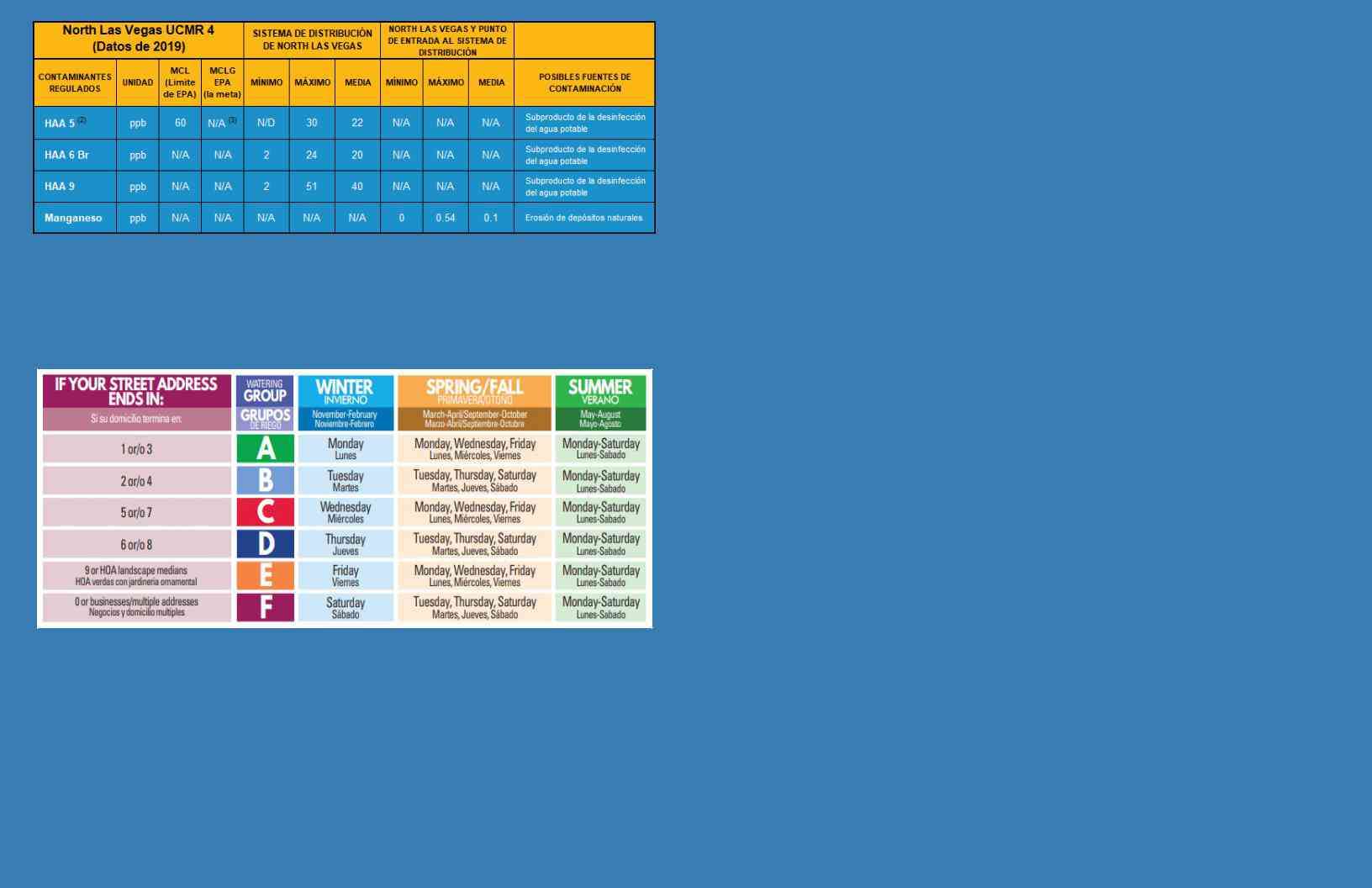Click the dark blue group D tile
This screenshot has height=888, width=1372.
tap(266, 544)
